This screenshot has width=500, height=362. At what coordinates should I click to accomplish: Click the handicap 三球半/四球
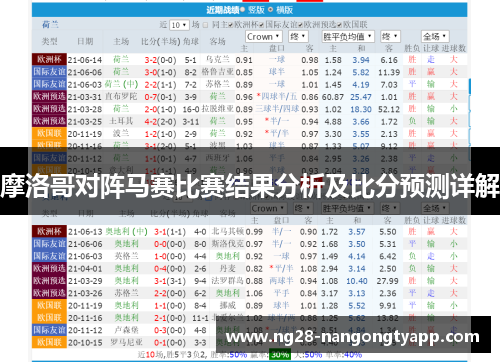pyautogui.click(x=277, y=109)
